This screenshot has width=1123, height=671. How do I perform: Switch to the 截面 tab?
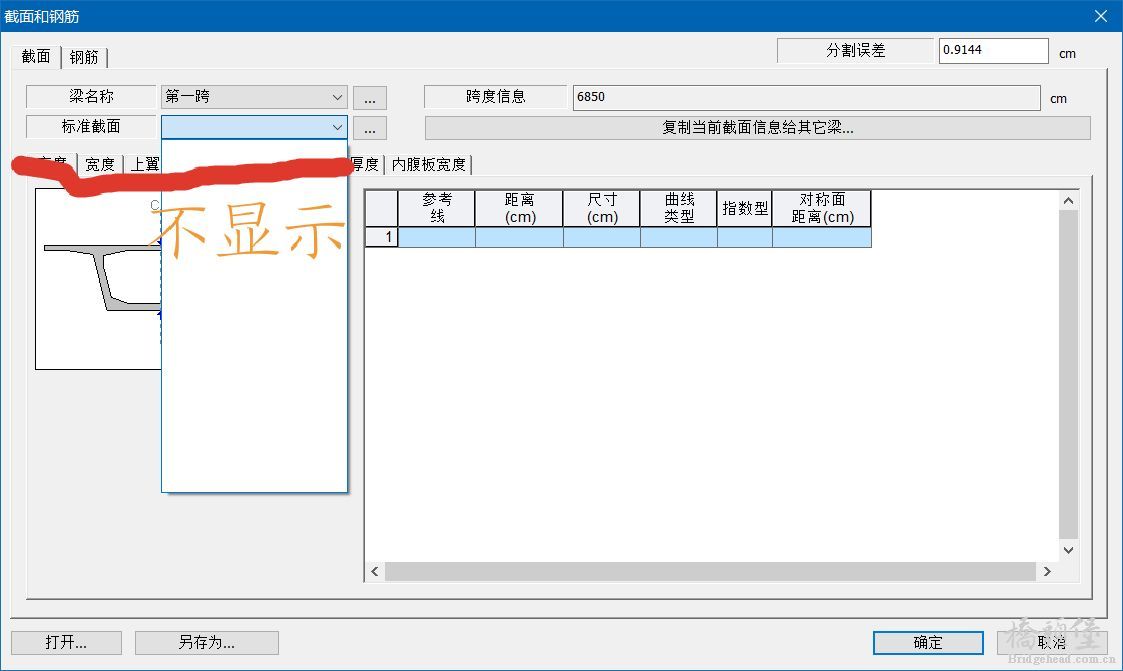coord(36,57)
